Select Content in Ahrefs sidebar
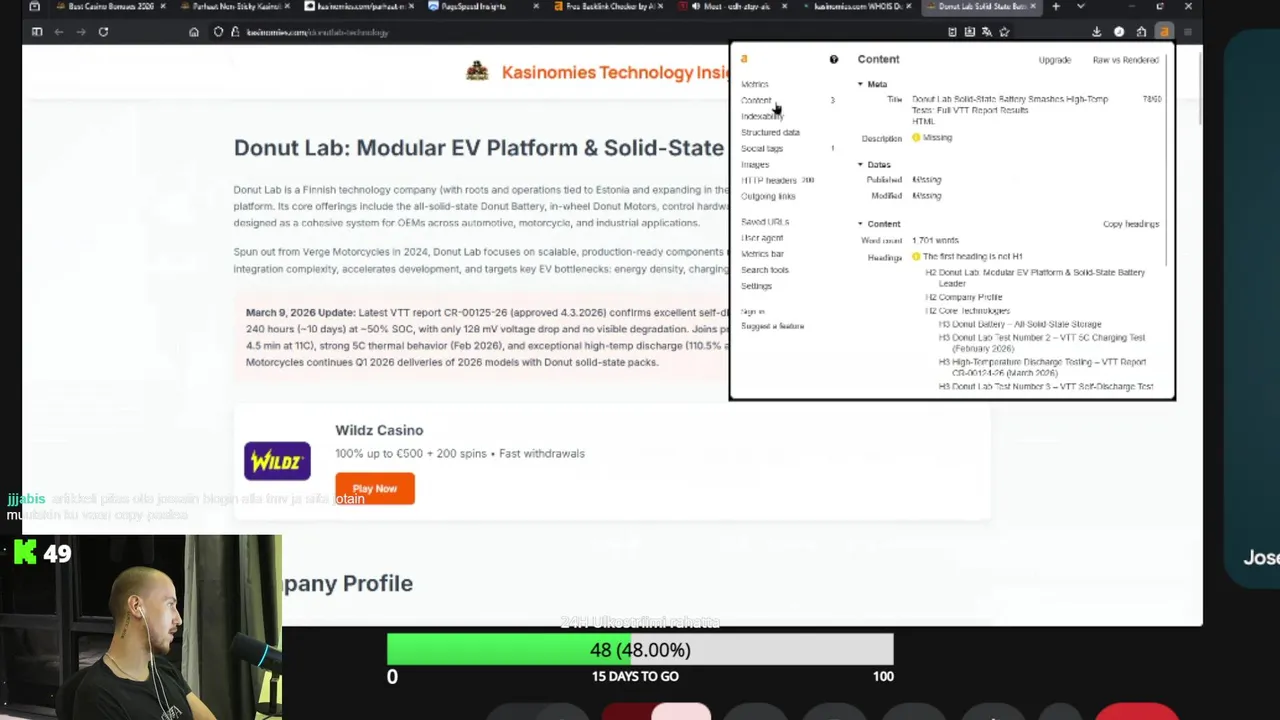Viewport: 1280px width, 720px height. pyautogui.click(x=756, y=100)
